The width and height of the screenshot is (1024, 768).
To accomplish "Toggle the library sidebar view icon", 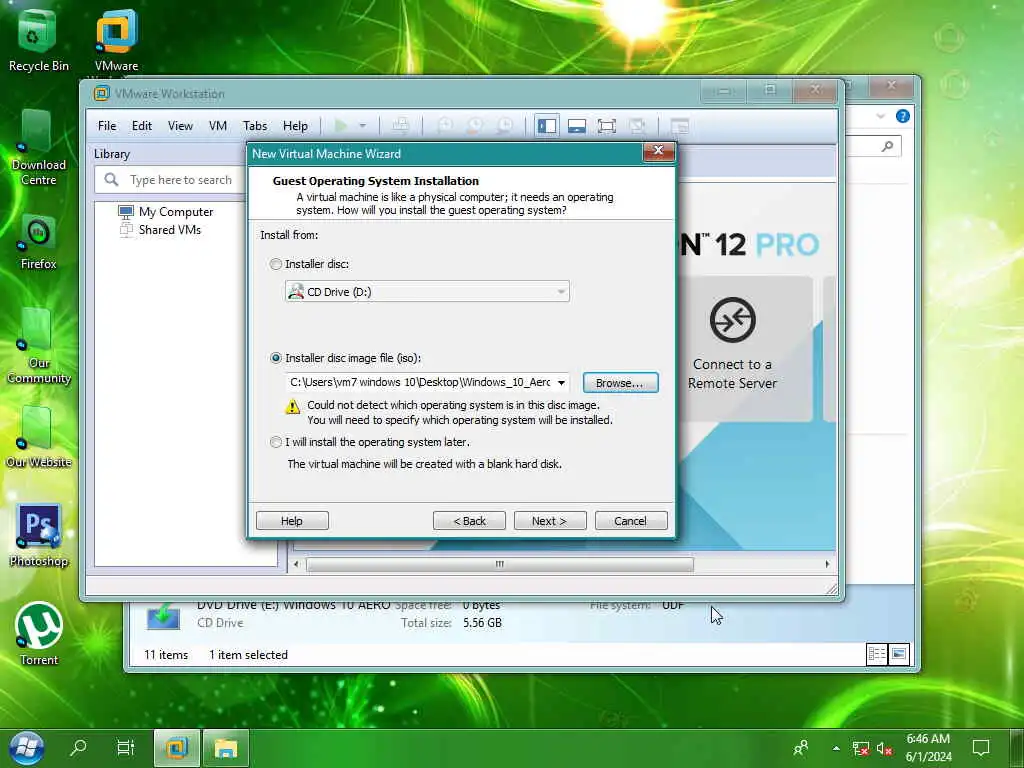I will click(547, 125).
